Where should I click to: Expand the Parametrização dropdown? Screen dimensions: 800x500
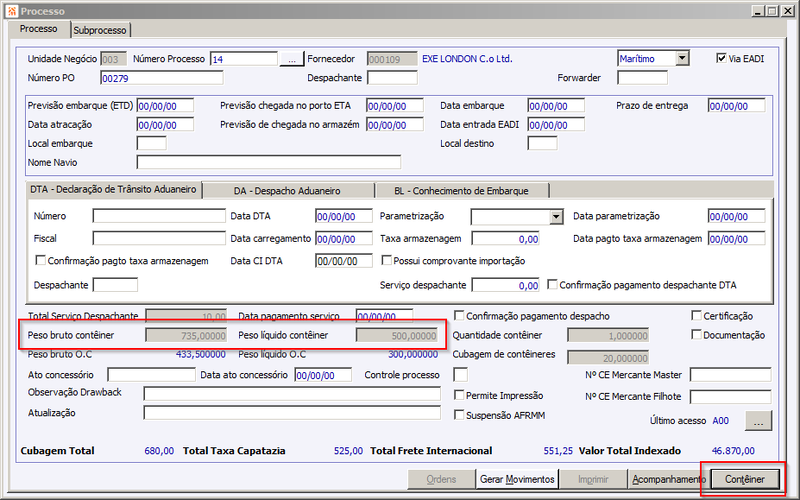(x=557, y=216)
